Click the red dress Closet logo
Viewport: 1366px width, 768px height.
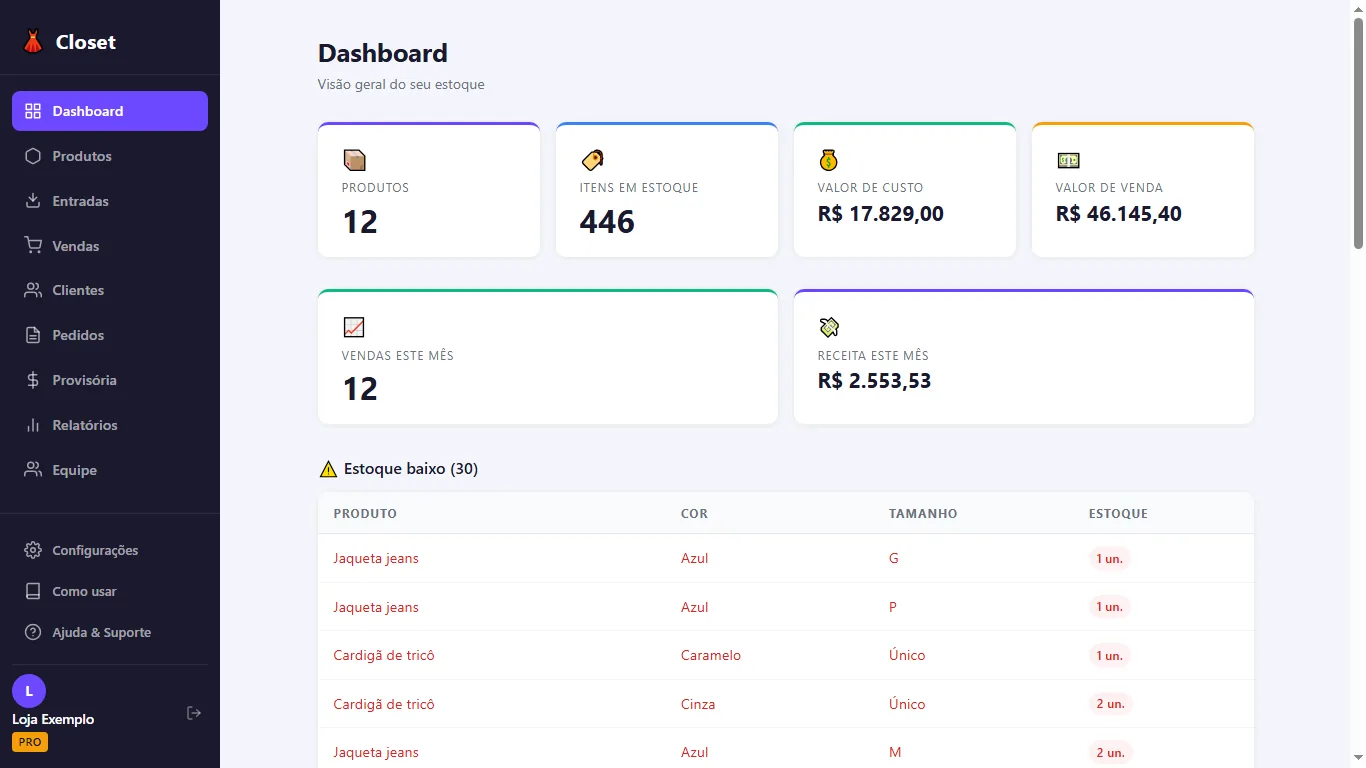coord(33,42)
